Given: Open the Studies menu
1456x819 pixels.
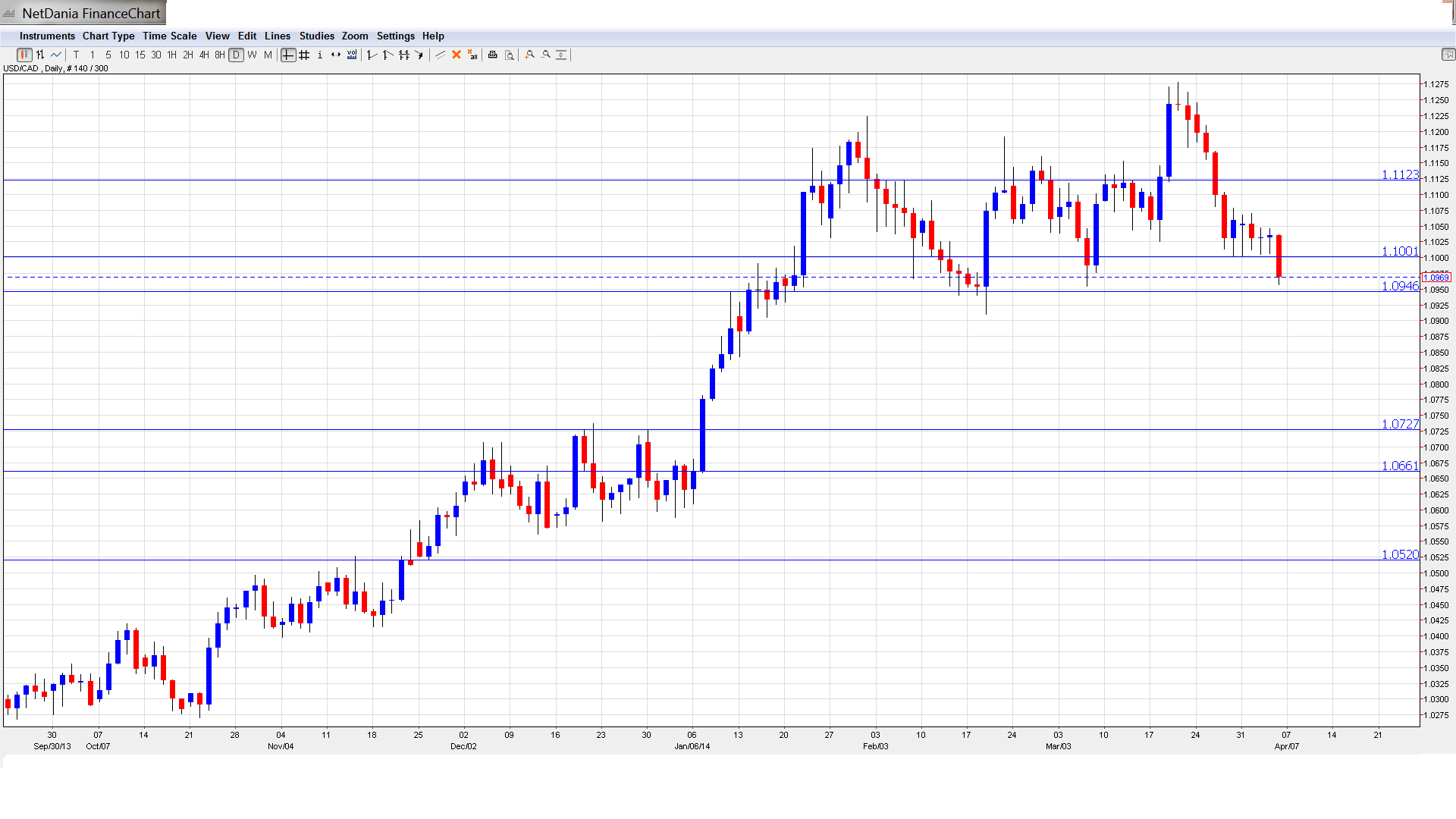Looking at the screenshot, I should point(316,36).
